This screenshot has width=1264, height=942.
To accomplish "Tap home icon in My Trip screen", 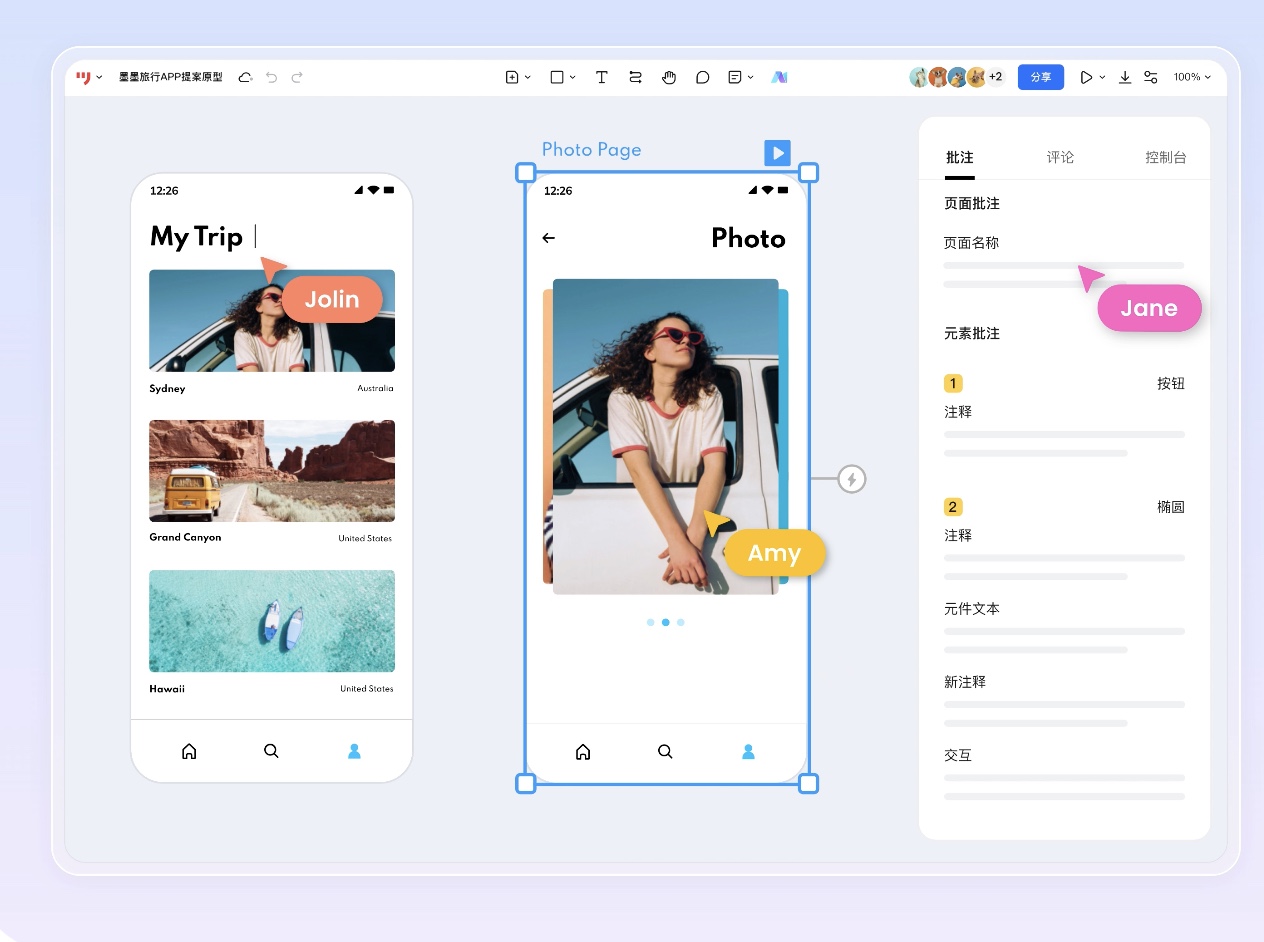I will pos(189,751).
